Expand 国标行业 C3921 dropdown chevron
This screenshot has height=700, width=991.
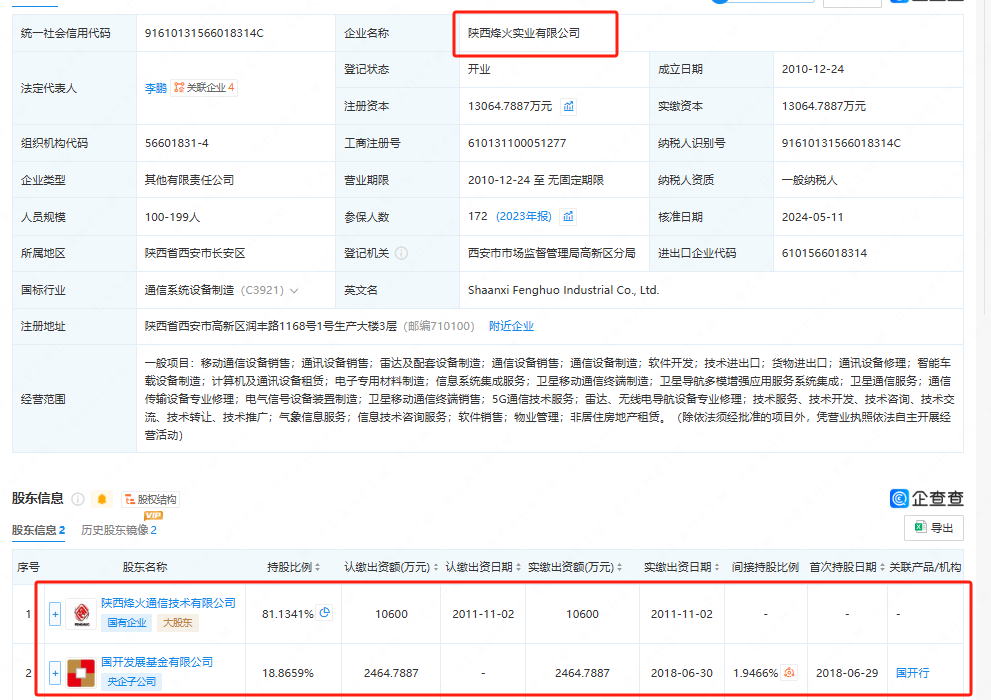click(x=294, y=291)
